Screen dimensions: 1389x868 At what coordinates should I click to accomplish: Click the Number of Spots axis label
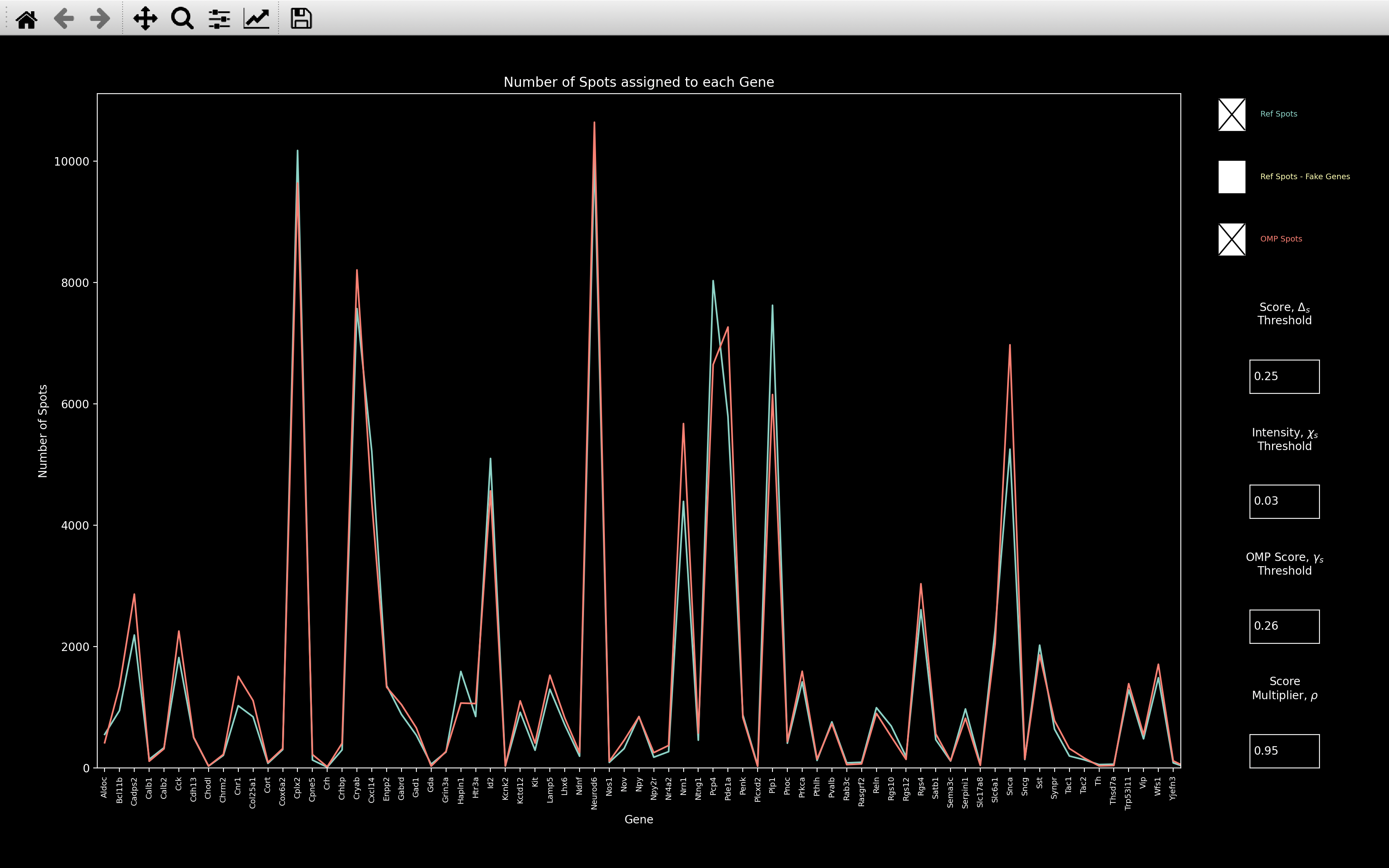coord(43,431)
